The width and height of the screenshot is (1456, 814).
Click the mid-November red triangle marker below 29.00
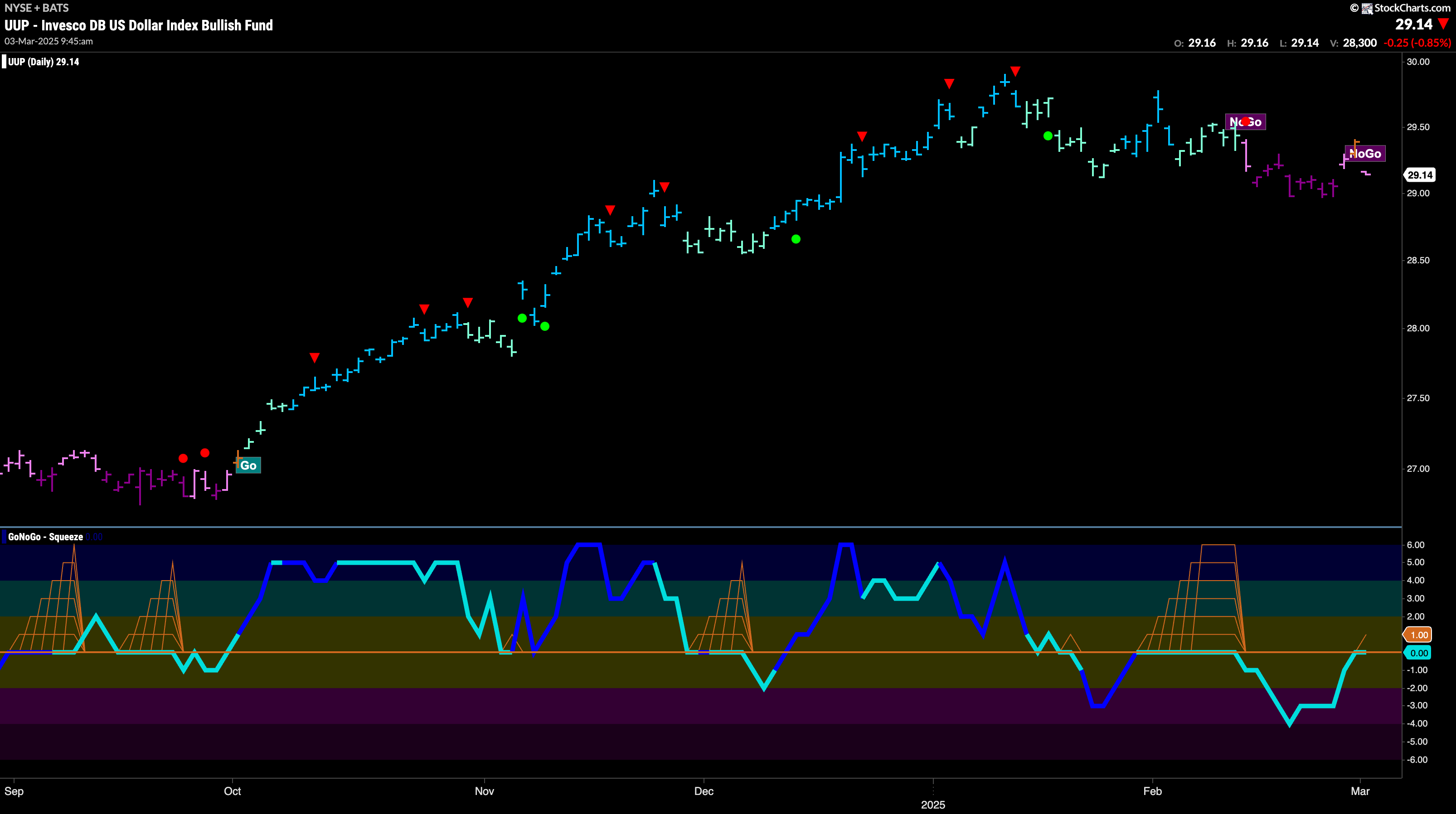click(x=610, y=210)
